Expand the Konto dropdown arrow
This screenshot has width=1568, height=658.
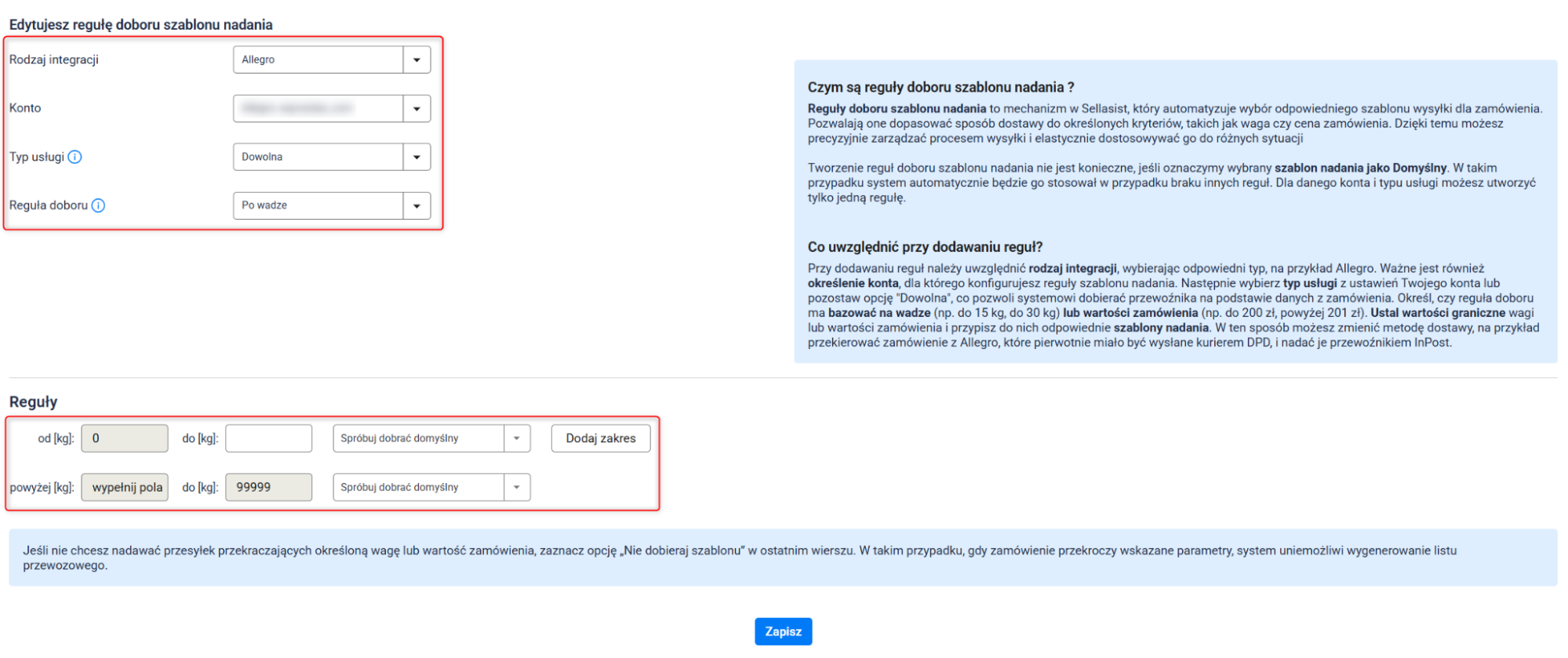(417, 108)
